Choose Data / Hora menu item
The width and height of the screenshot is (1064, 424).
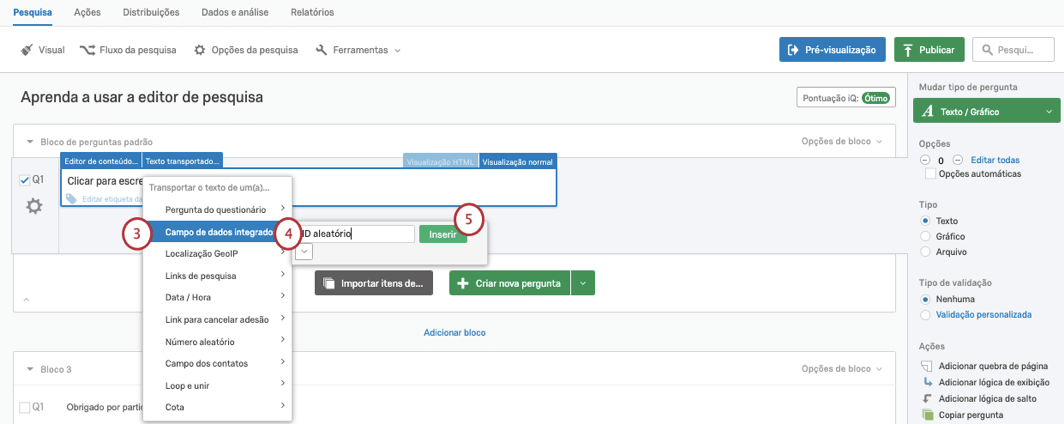point(218,297)
